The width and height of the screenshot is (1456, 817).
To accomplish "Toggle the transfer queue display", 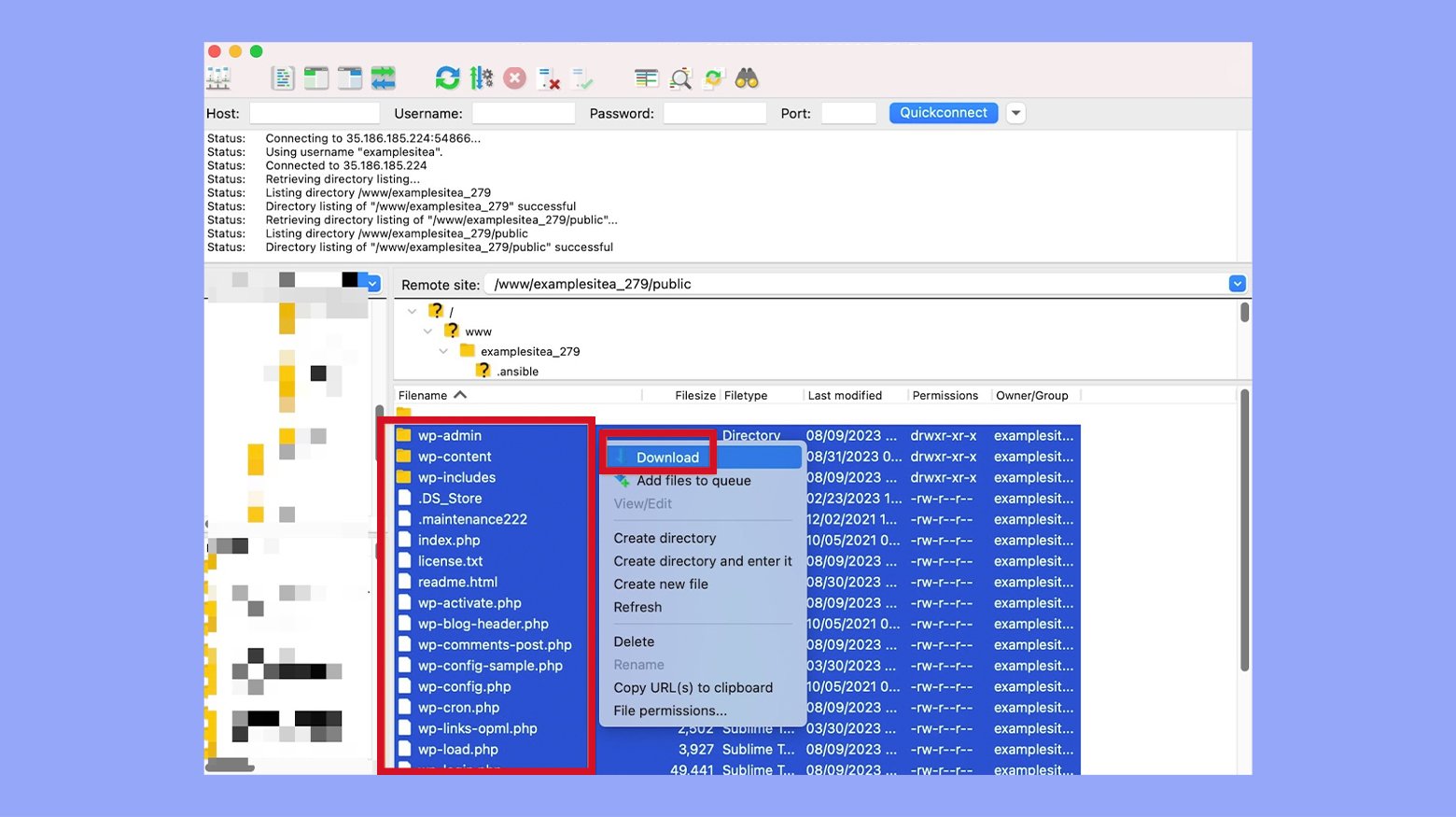I will [384, 78].
